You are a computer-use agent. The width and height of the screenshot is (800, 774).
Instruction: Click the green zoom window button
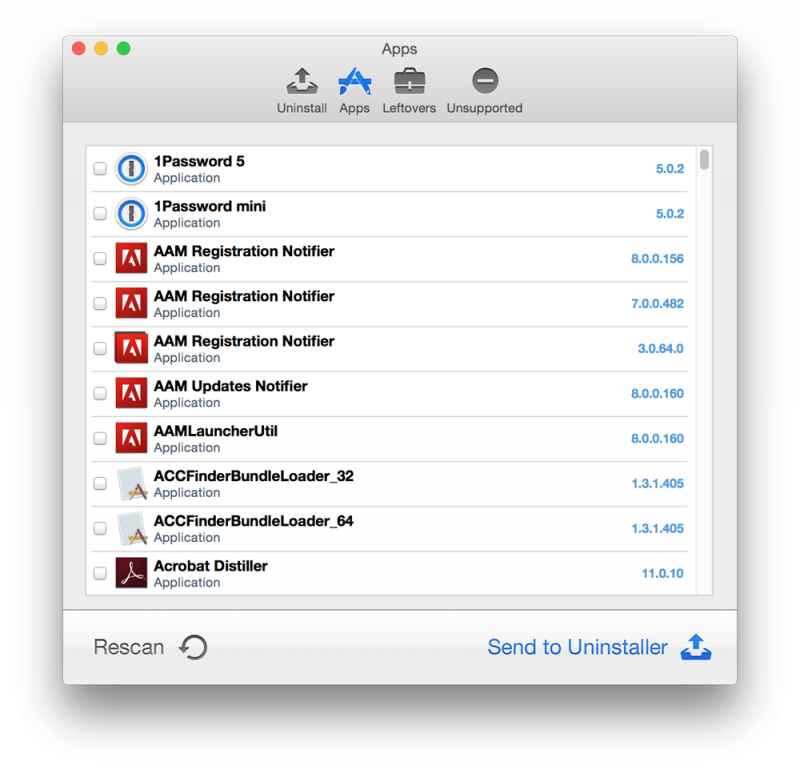[124, 48]
